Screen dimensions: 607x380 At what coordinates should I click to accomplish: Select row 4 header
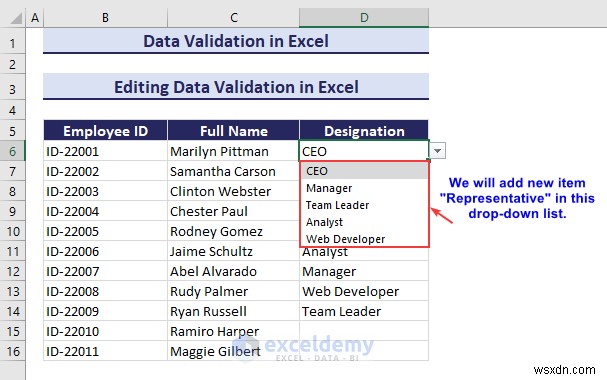click(12, 111)
